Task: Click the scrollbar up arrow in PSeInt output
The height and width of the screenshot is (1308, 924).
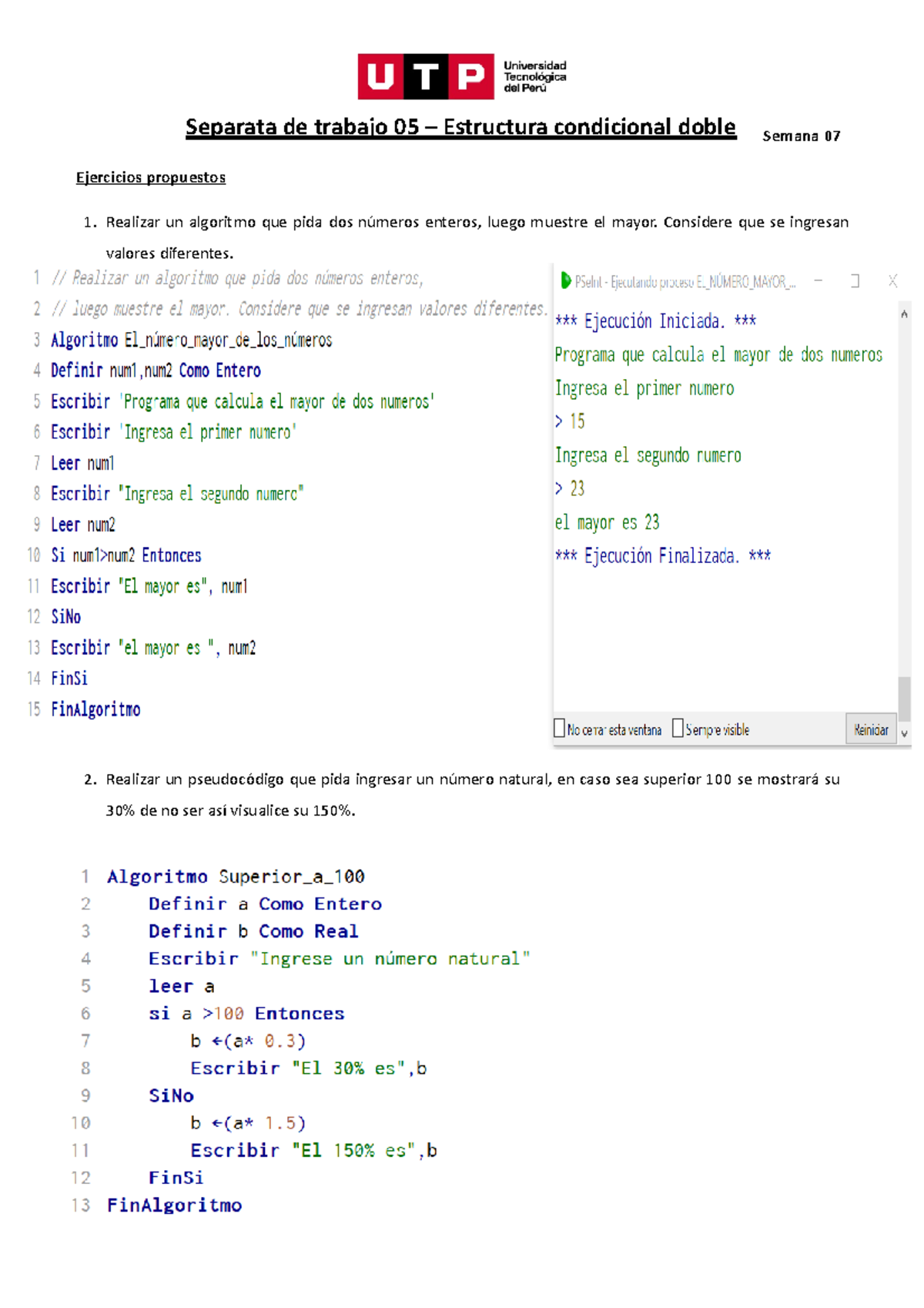Action: point(904,314)
